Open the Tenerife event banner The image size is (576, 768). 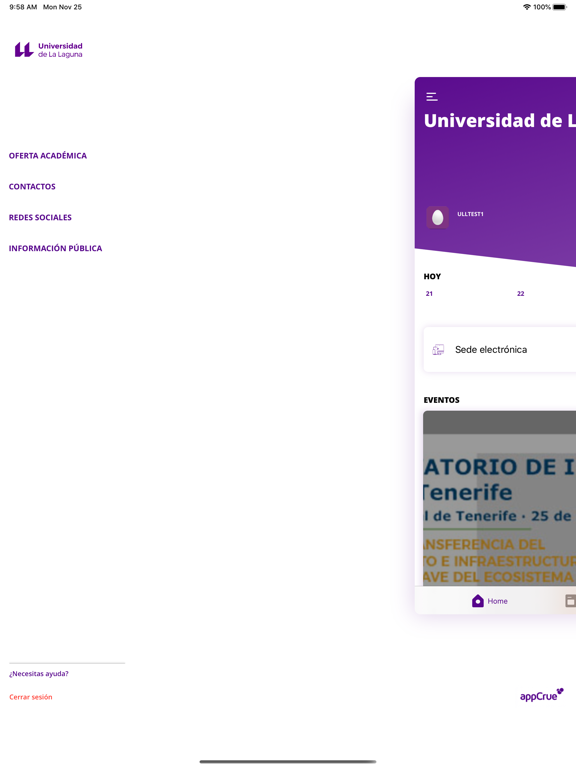coord(500,498)
